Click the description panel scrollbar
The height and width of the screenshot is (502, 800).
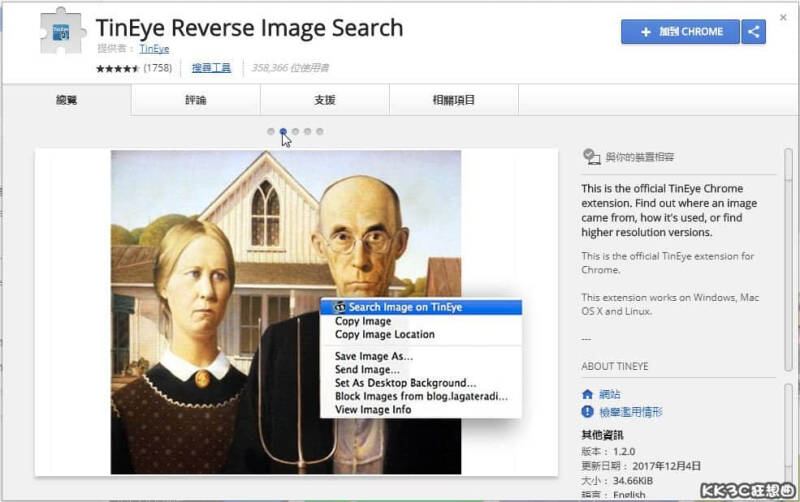[x=788, y=260]
